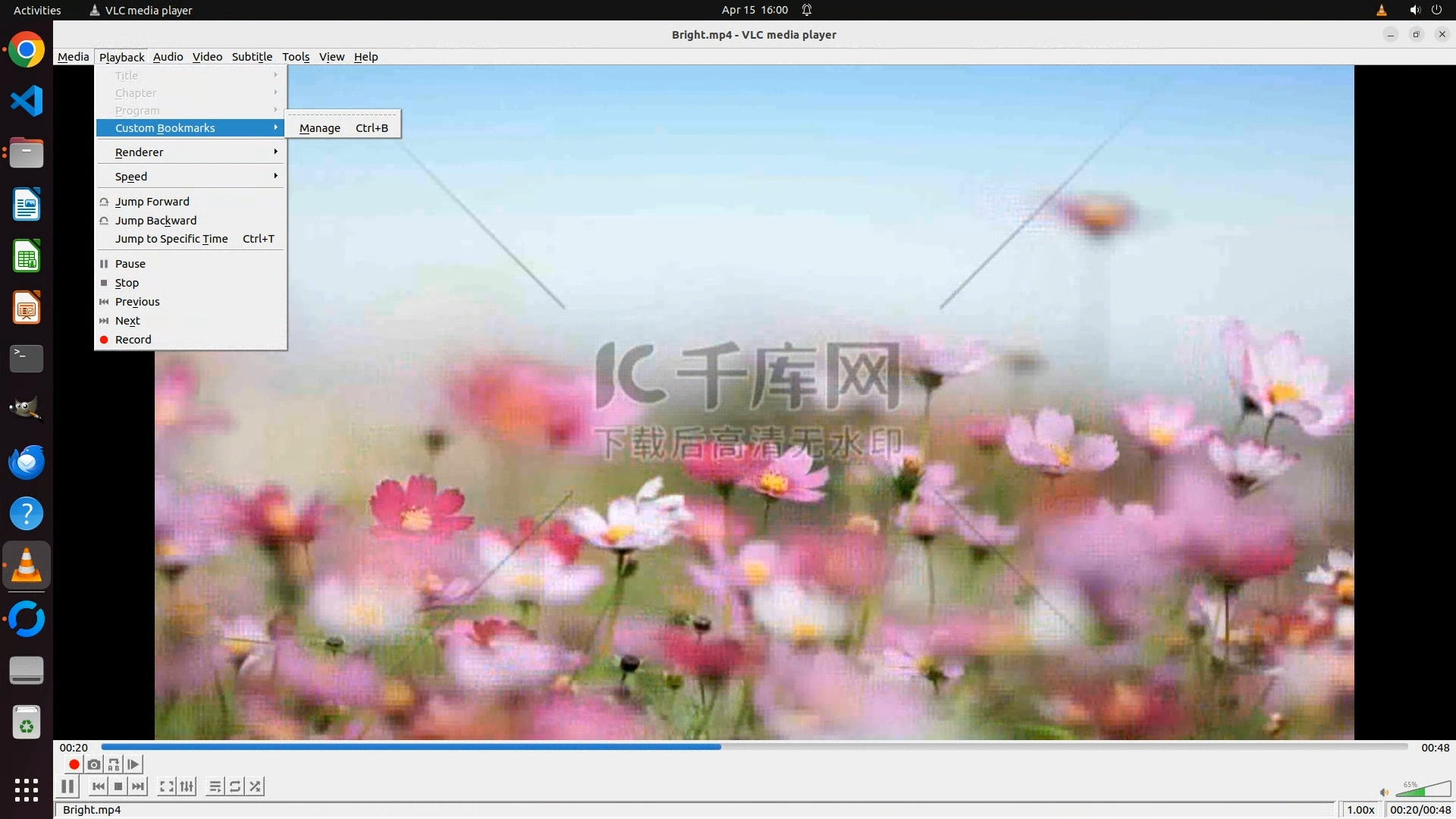
Task: Click the red record button in bottom toolbar
Action: (x=74, y=764)
